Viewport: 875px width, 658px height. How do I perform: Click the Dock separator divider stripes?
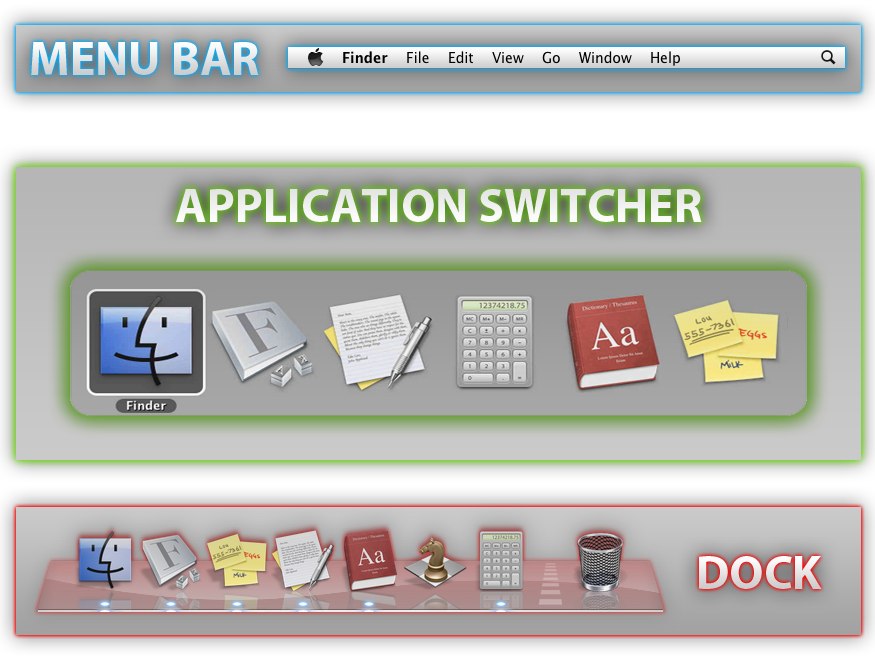pos(550,584)
